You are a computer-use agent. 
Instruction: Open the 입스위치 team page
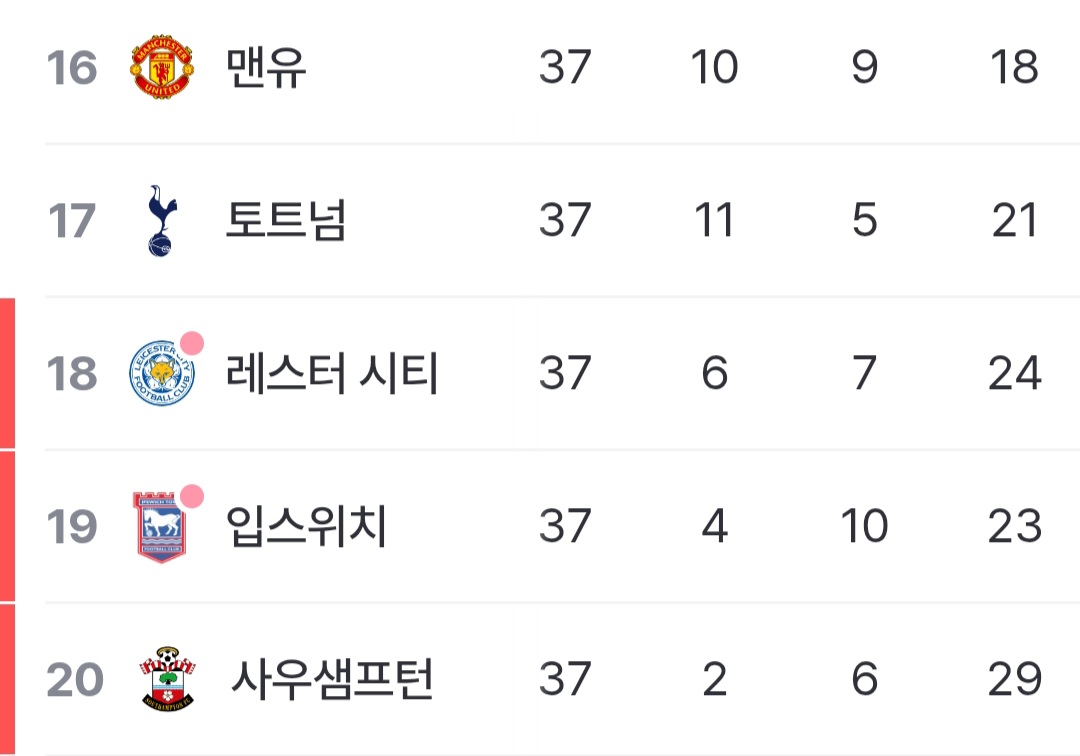307,526
